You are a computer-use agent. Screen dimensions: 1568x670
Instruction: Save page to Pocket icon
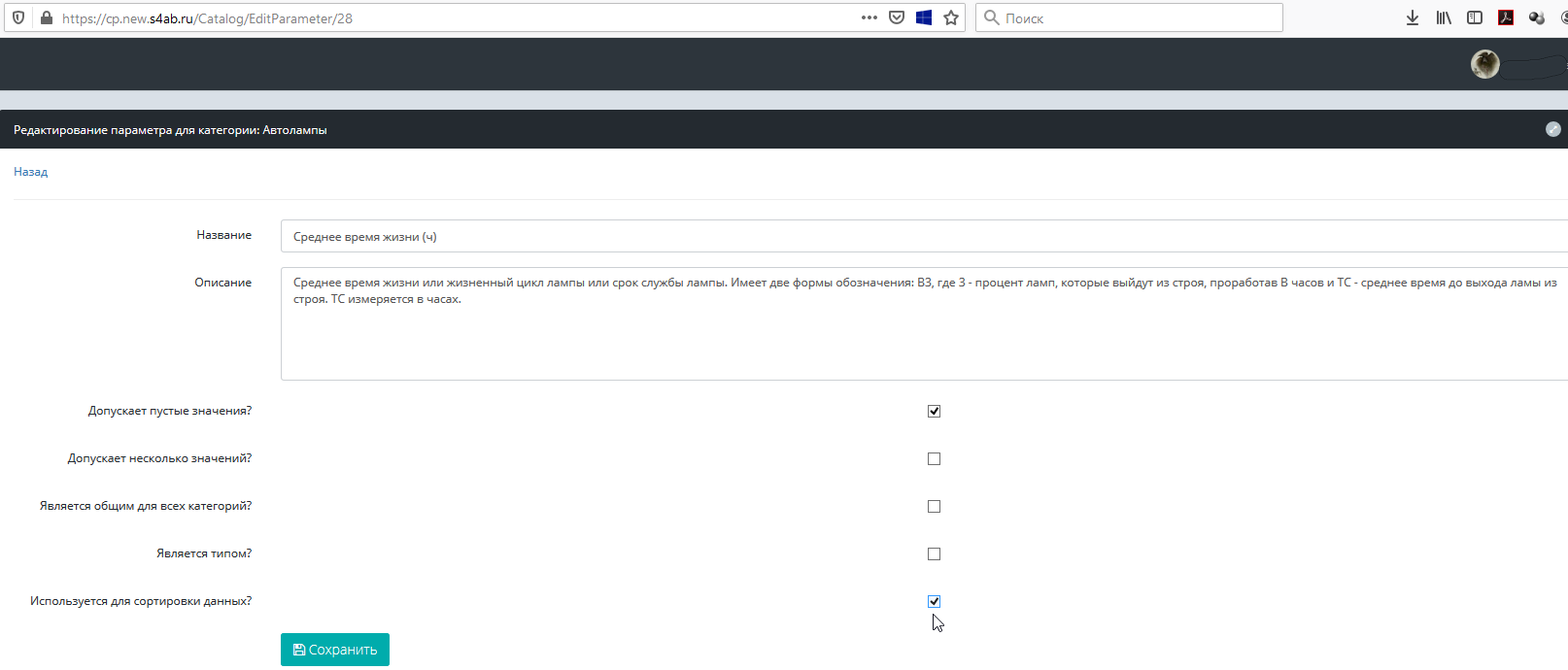tap(897, 17)
